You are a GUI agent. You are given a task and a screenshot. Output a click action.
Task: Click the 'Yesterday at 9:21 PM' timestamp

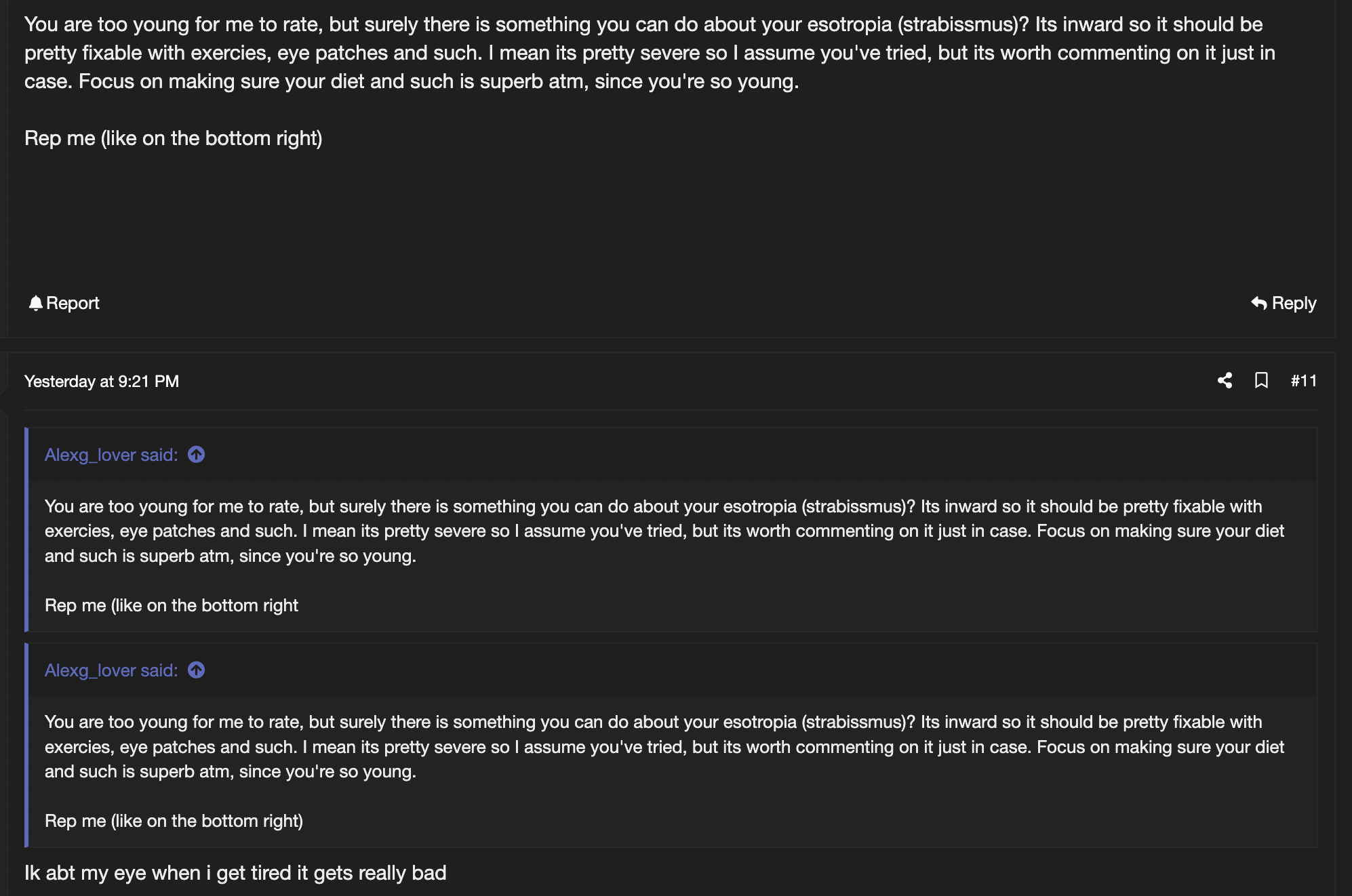click(102, 381)
